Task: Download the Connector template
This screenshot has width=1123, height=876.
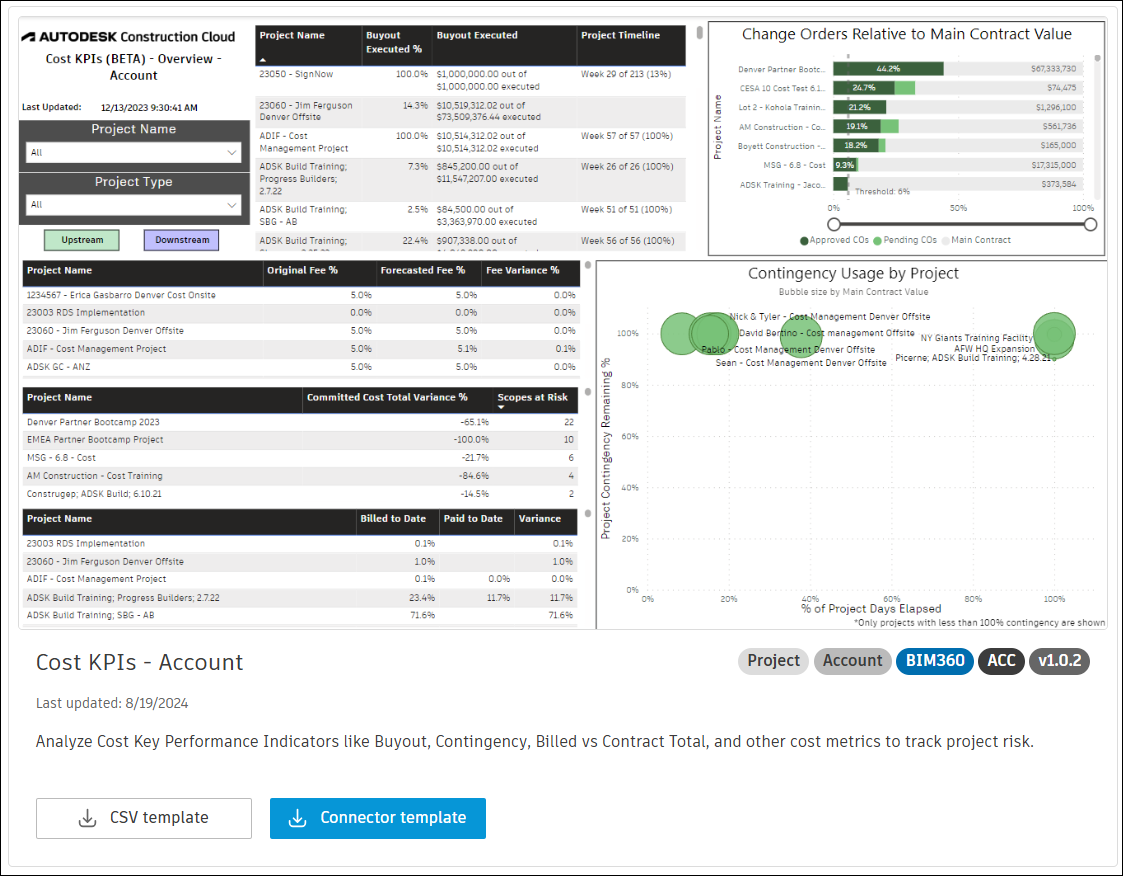Action: (378, 818)
